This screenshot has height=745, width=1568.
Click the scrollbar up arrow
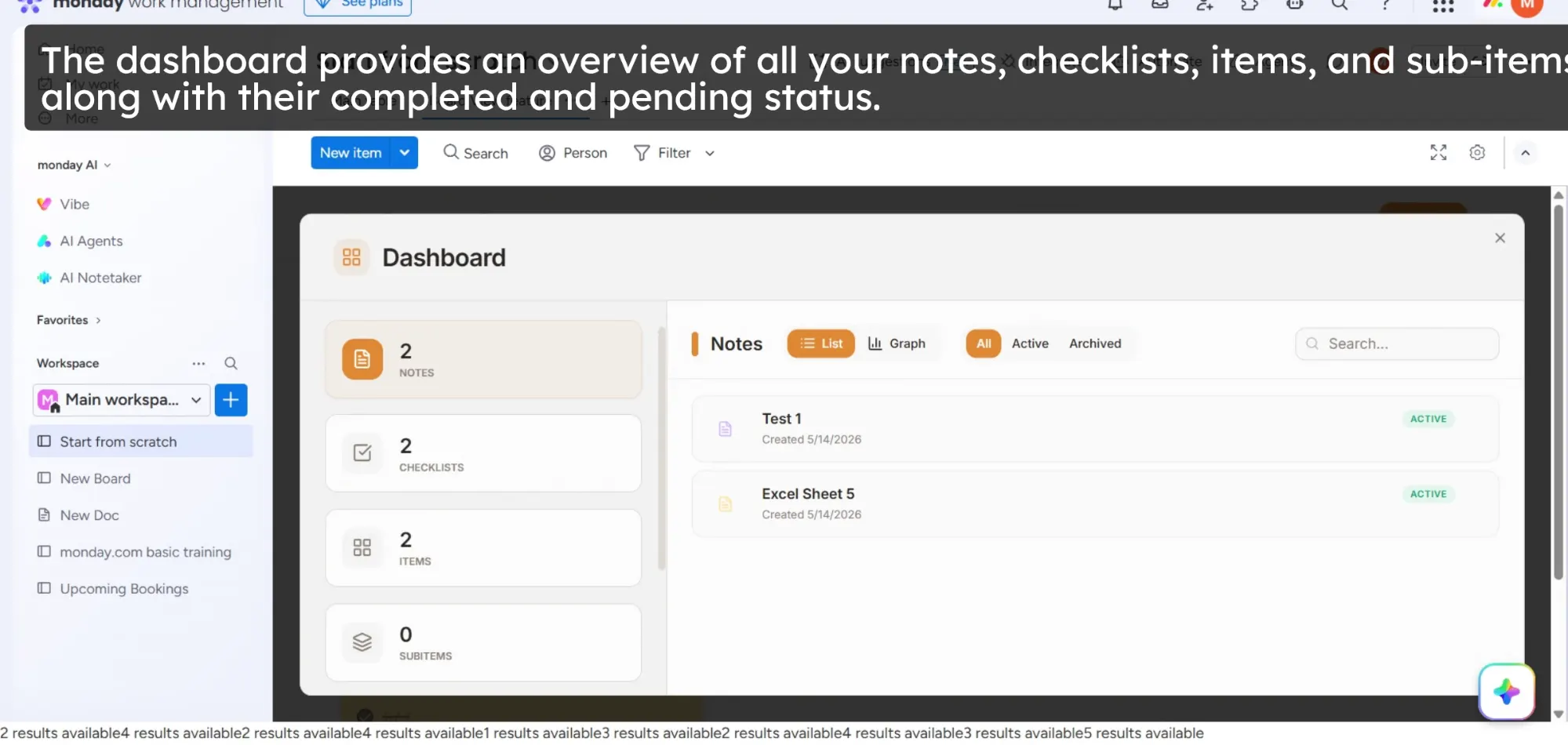pos(1559,194)
